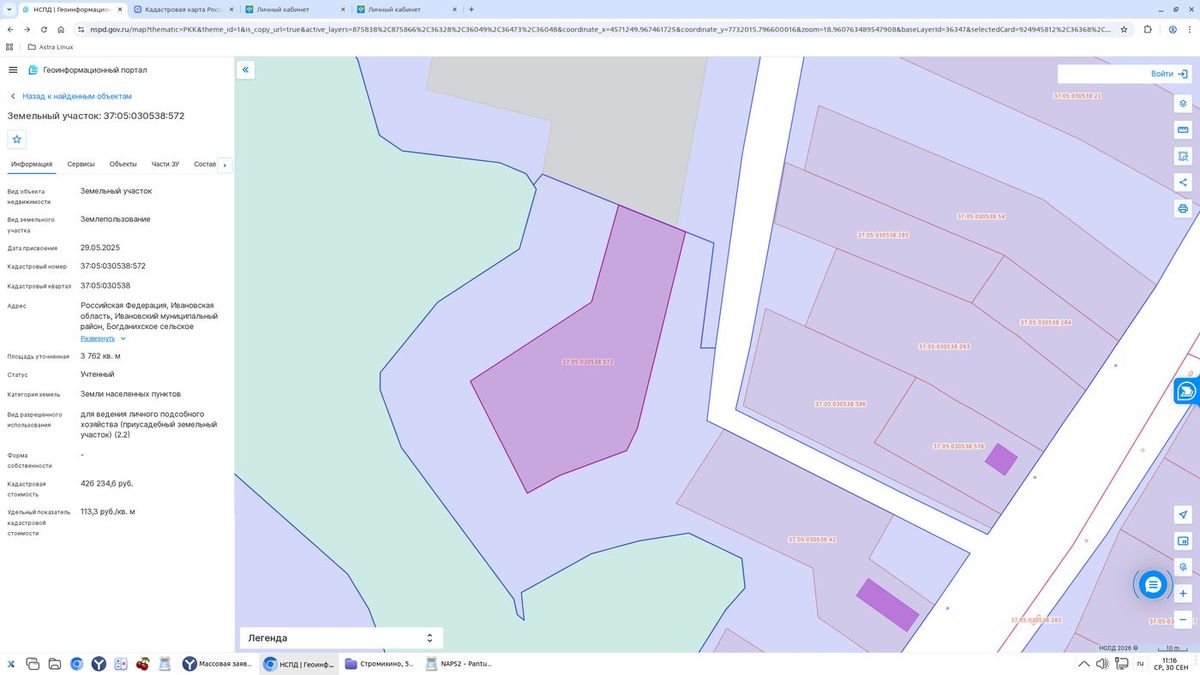The width and height of the screenshot is (1200, 675).
Task: Add parcel to favorites with star icon
Action: tap(17, 139)
